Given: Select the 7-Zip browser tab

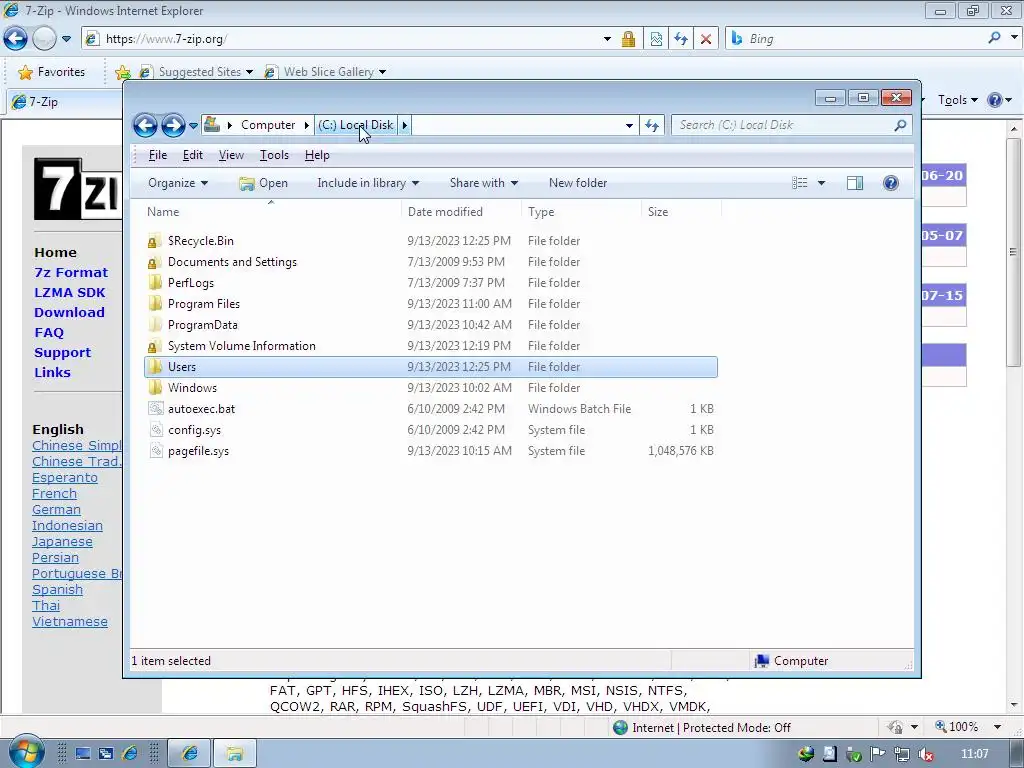Looking at the screenshot, I should (x=64, y=102).
